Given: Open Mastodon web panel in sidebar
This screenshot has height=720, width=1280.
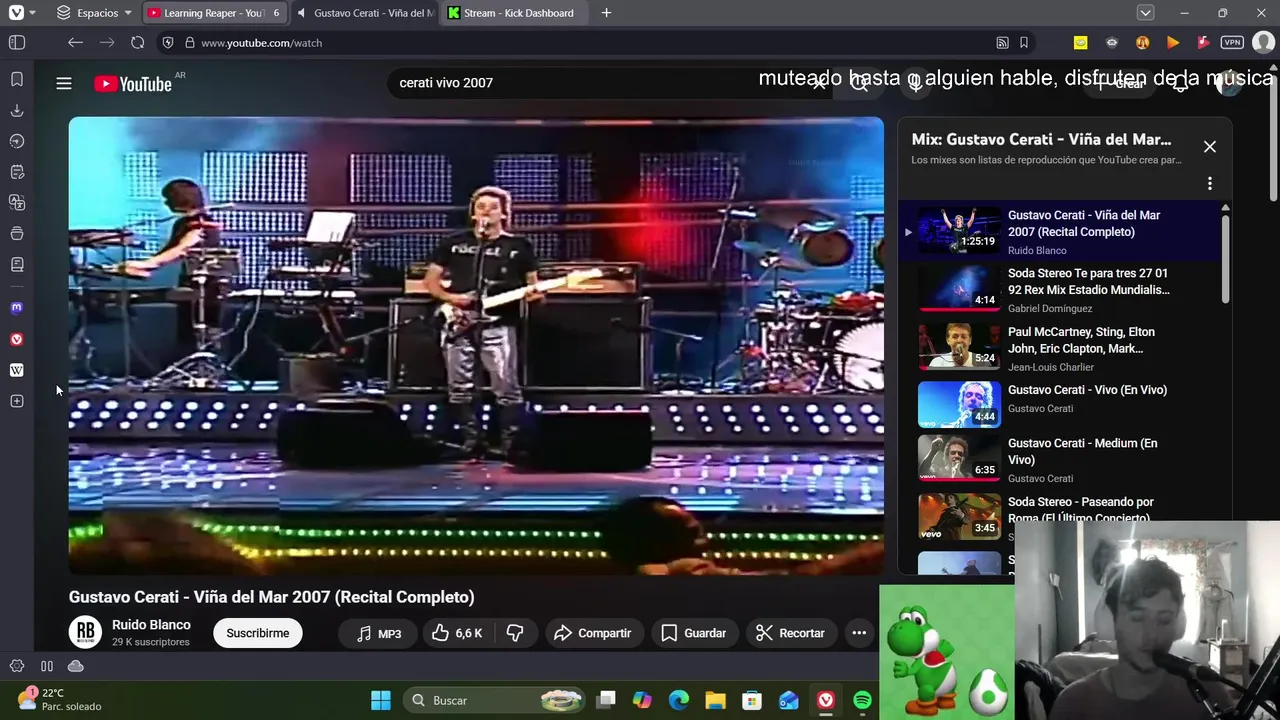Looking at the screenshot, I should click(x=17, y=308).
